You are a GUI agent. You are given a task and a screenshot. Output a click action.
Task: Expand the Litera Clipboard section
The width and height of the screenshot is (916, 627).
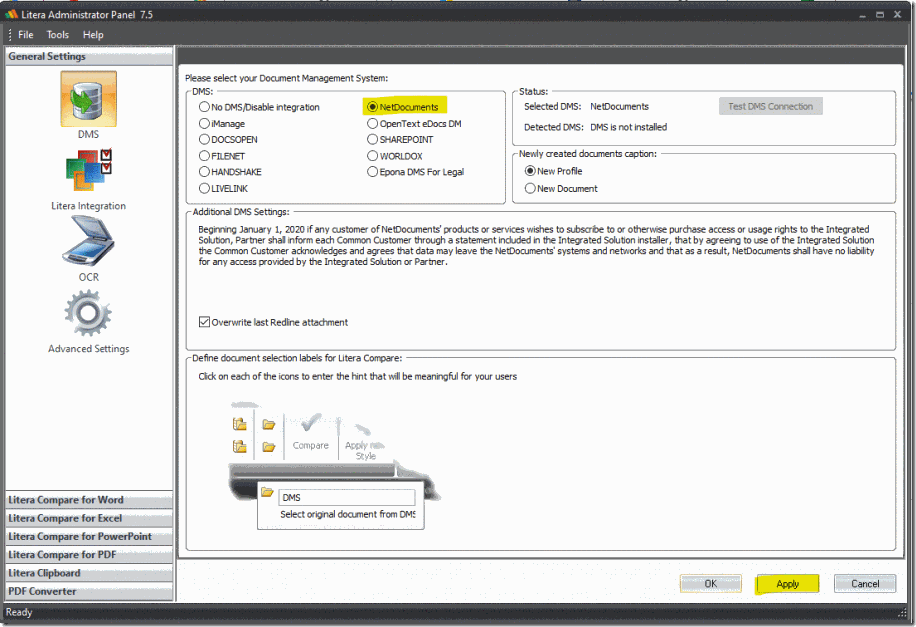89,573
